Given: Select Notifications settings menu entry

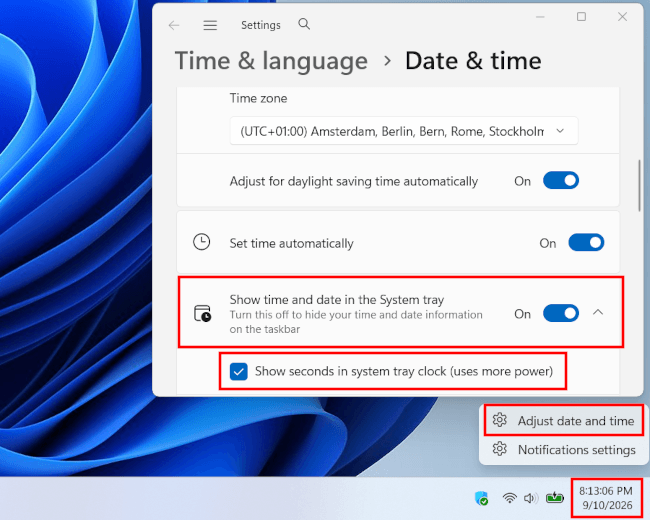Looking at the screenshot, I should pos(563,450).
